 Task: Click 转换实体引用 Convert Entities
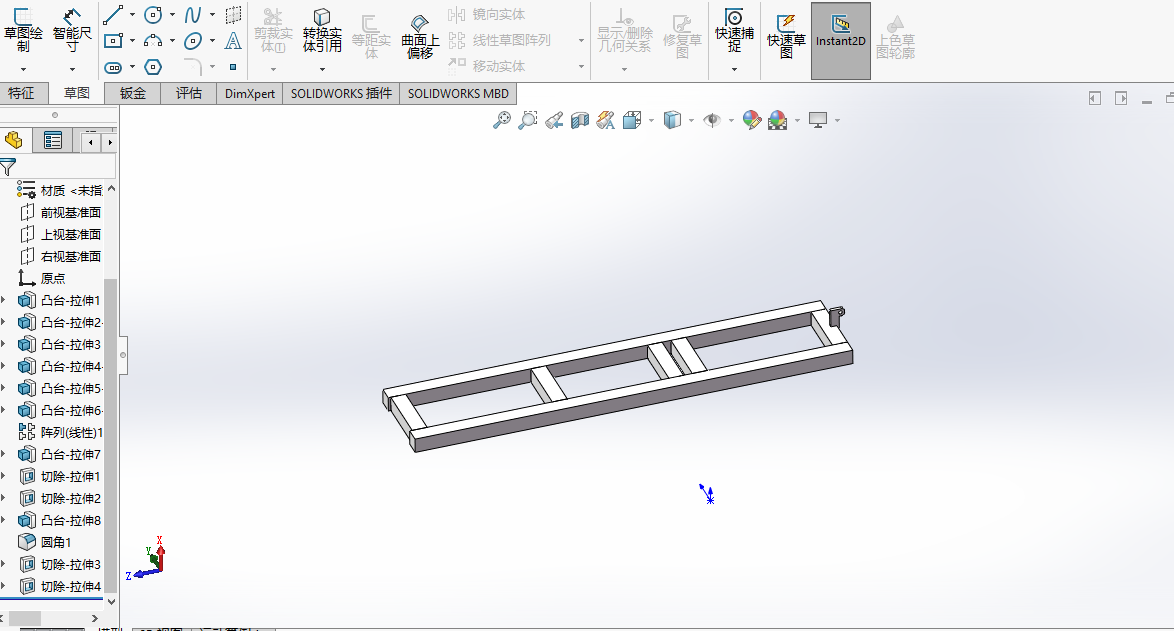coord(322,31)
